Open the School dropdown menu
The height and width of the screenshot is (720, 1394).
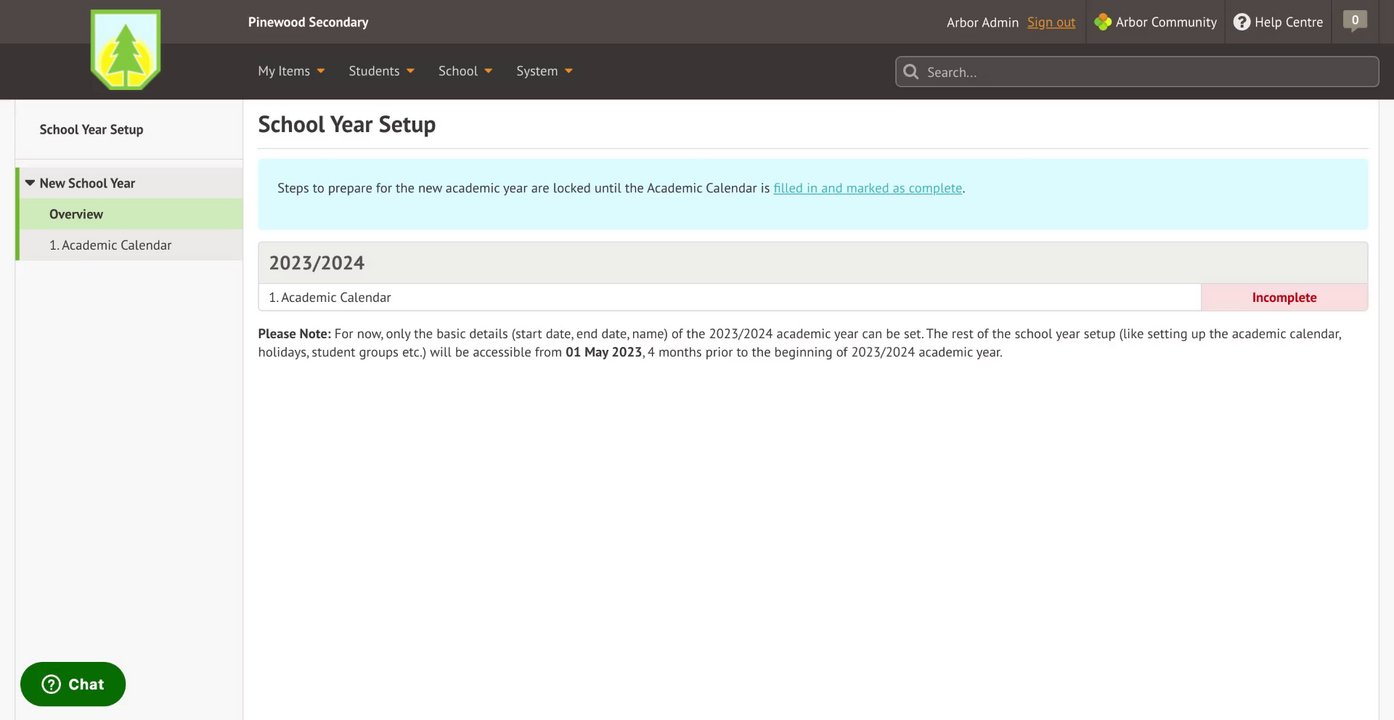(x=465, y=71)
